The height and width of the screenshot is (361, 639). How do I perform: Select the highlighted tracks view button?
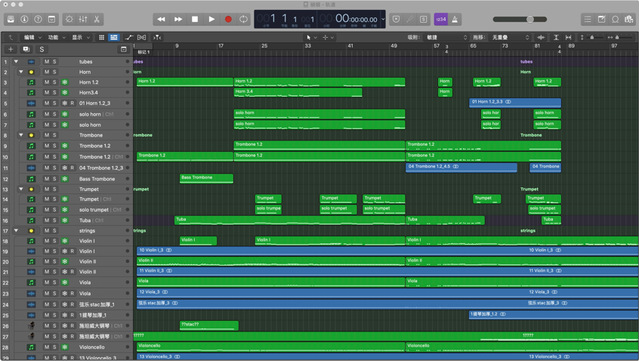(x=114, y=37)
